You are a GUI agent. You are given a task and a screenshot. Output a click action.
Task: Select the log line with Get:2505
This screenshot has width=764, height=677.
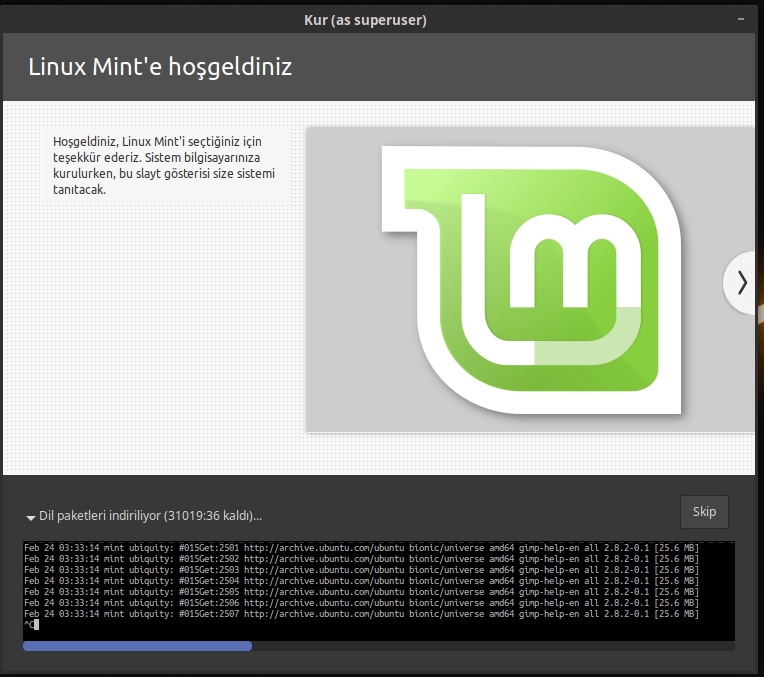361,592
